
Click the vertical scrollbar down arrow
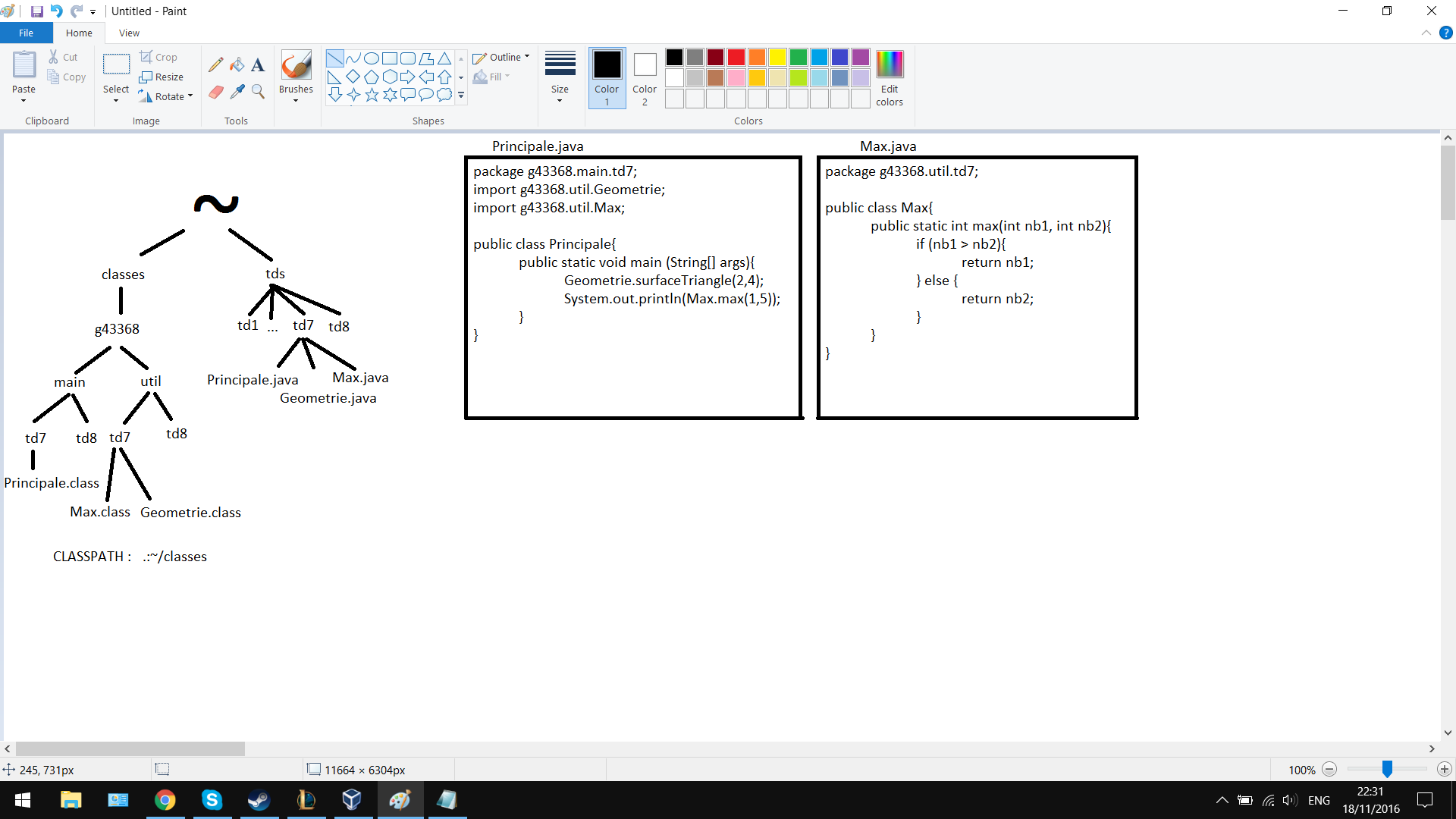(x=1448, y=733)
